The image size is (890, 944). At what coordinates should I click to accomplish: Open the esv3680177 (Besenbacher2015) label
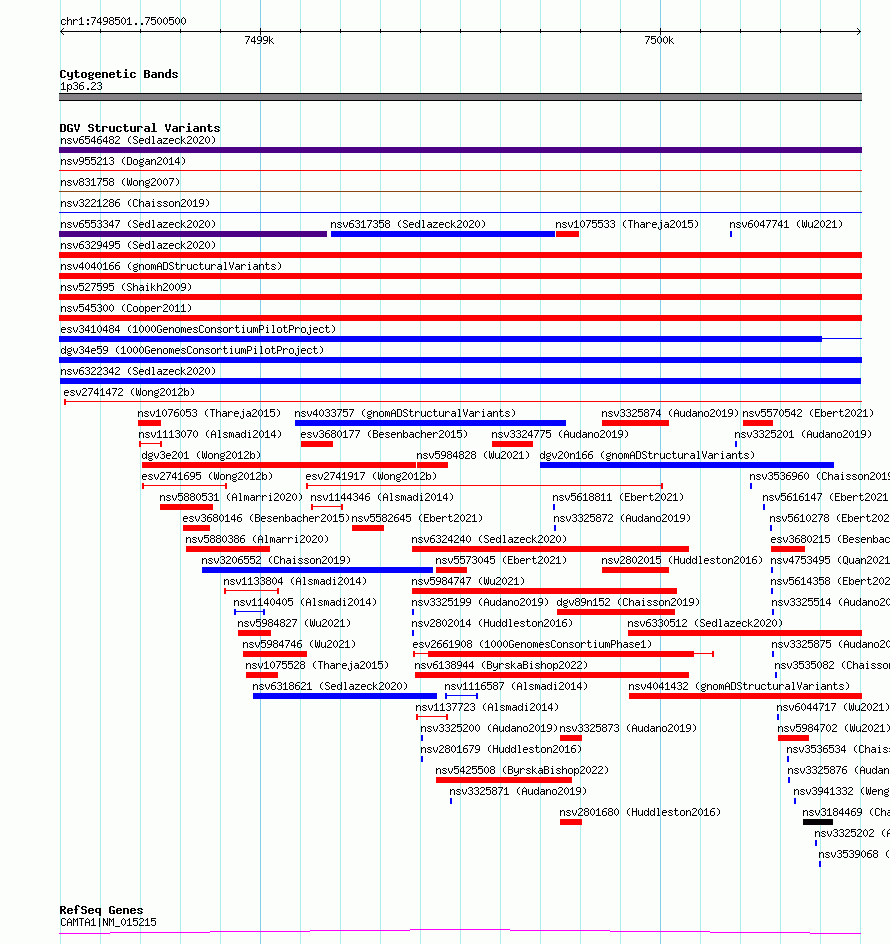[x=384, y=435]
